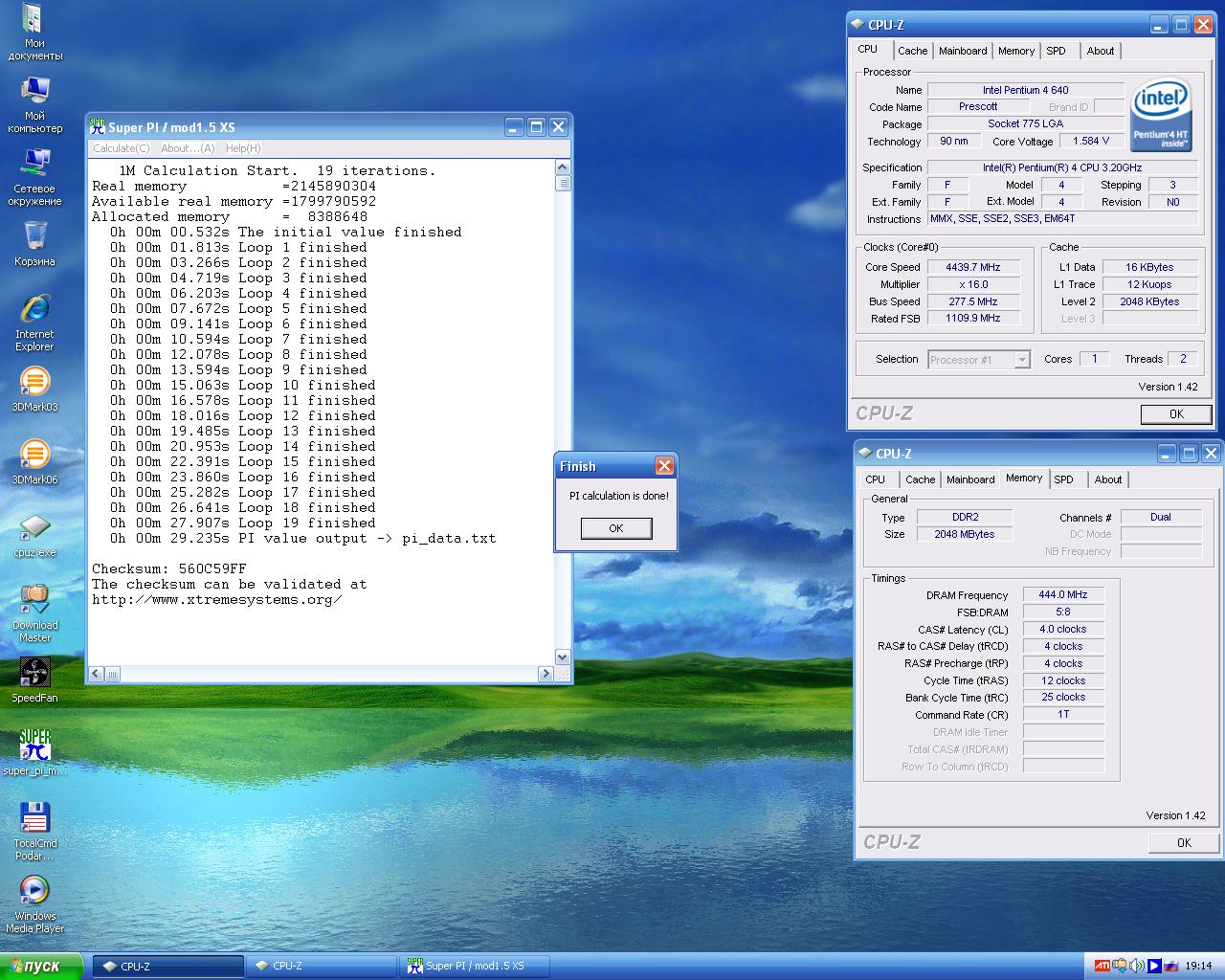Click the Command Rate value 1T
Viewport: 1225px width, 980px height.
click(1063, 714)
